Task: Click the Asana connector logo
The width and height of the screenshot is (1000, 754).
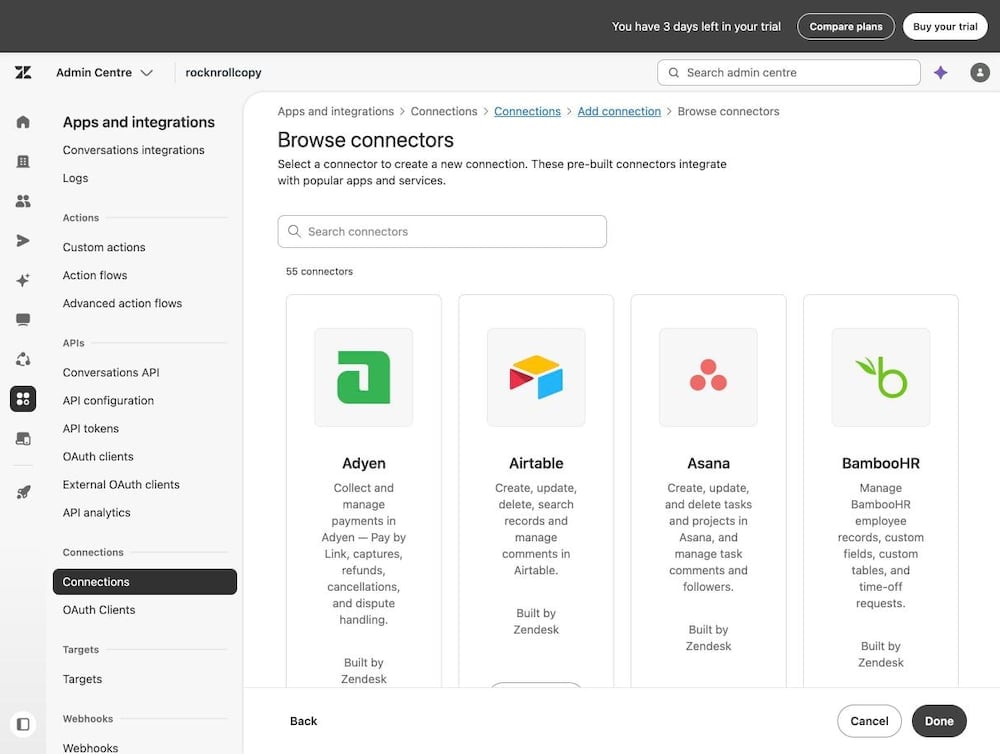Action: tap(708, 377)
